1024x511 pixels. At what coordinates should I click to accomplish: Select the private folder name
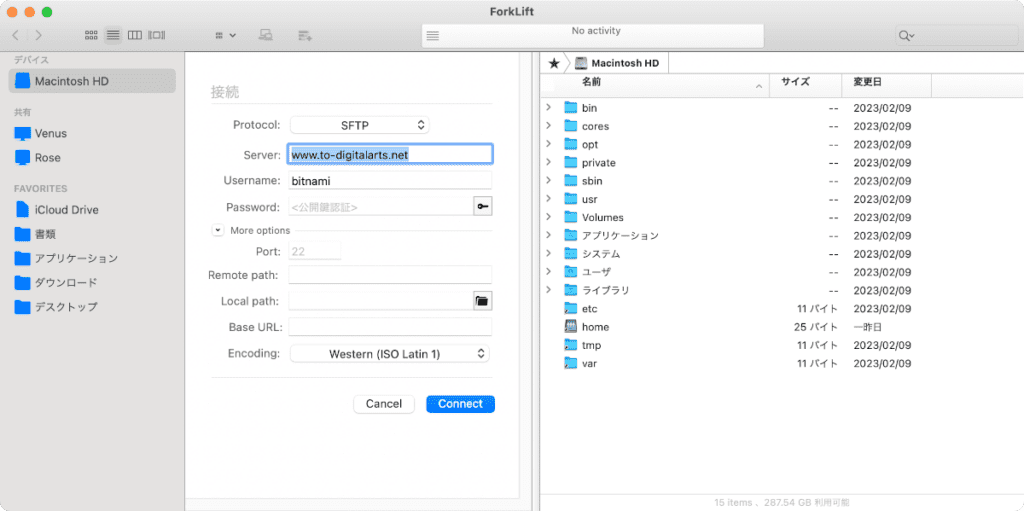pos(599,163)
